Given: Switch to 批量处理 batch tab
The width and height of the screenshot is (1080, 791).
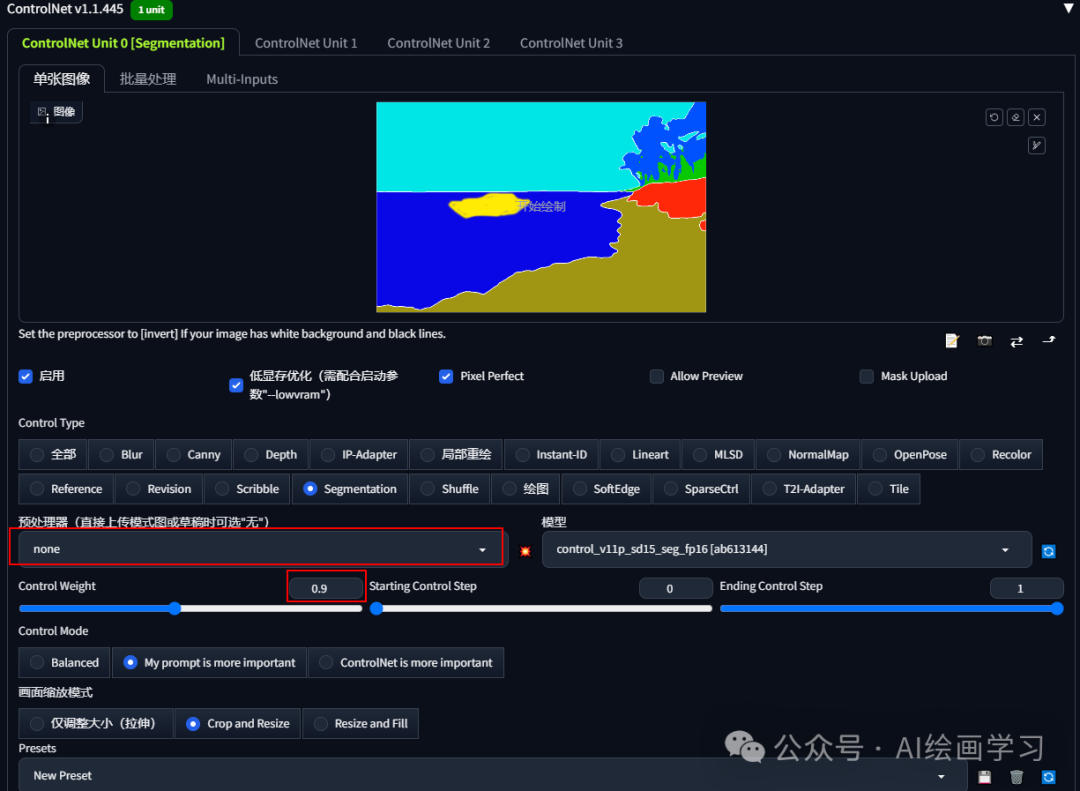Looking at the screenshot, I should click(148, 79).
